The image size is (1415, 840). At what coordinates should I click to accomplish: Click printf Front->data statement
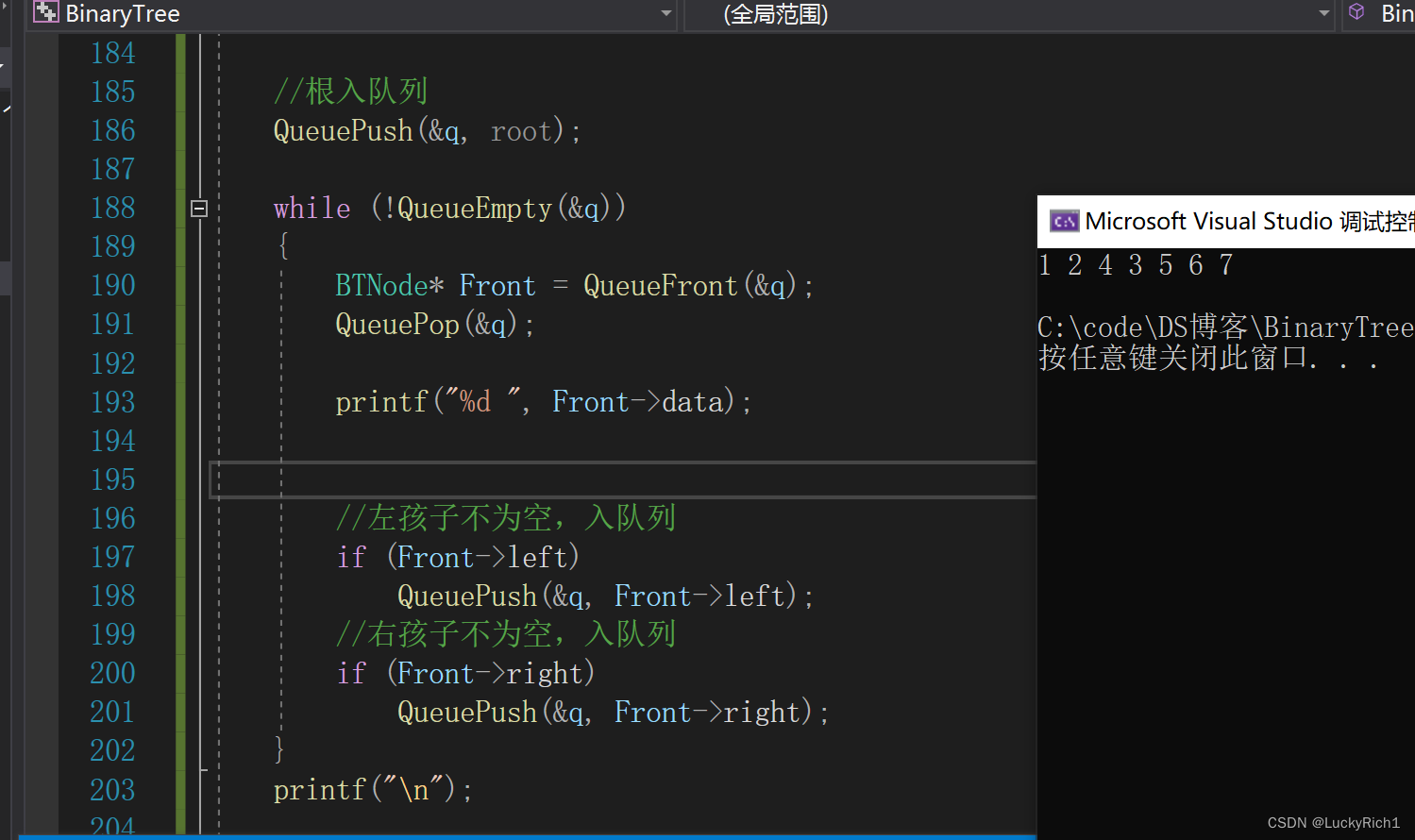point(544,402)
